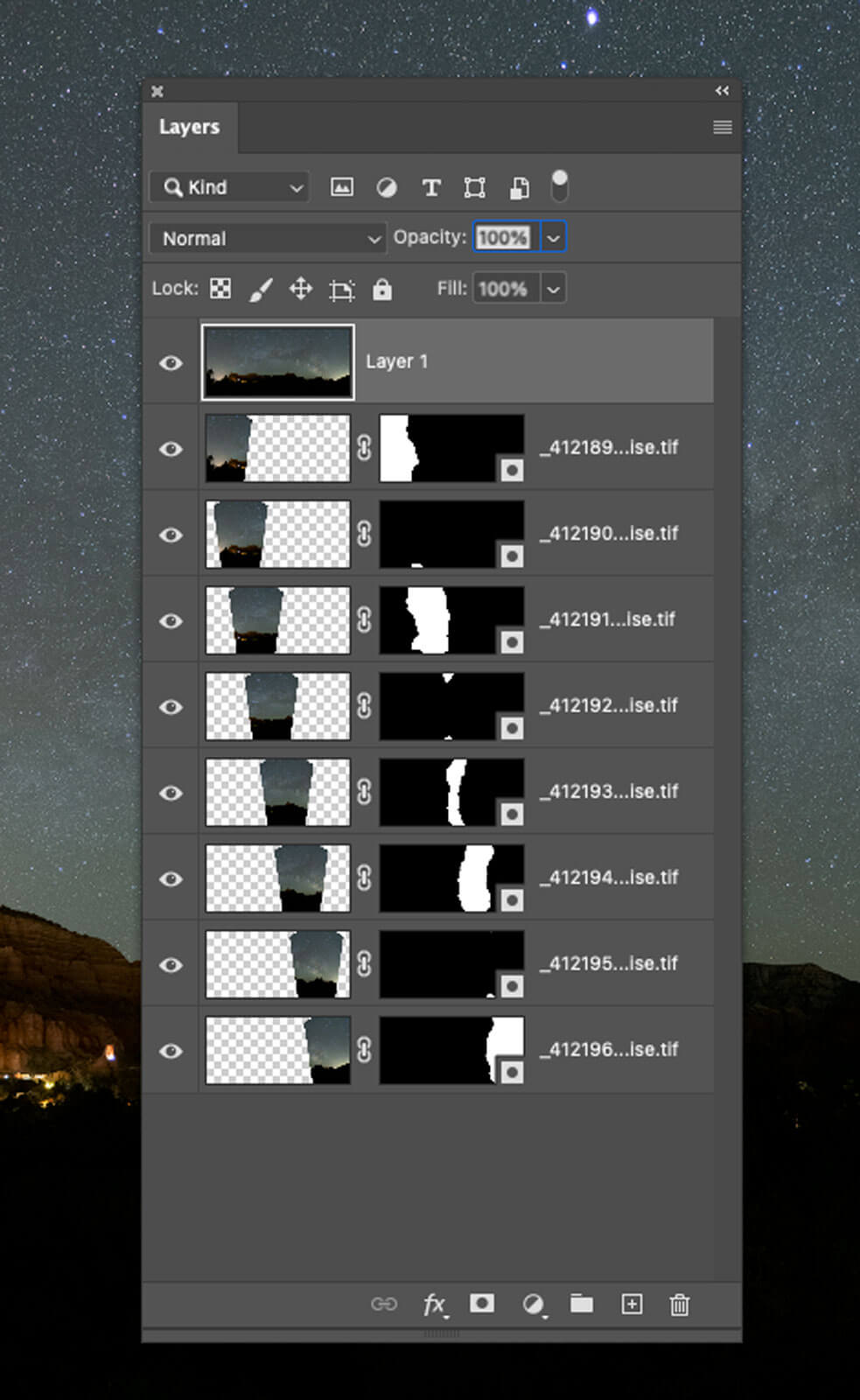Create a new layer group folder
Viewport: 860px width, 1400px height.
pos(582,1304)
